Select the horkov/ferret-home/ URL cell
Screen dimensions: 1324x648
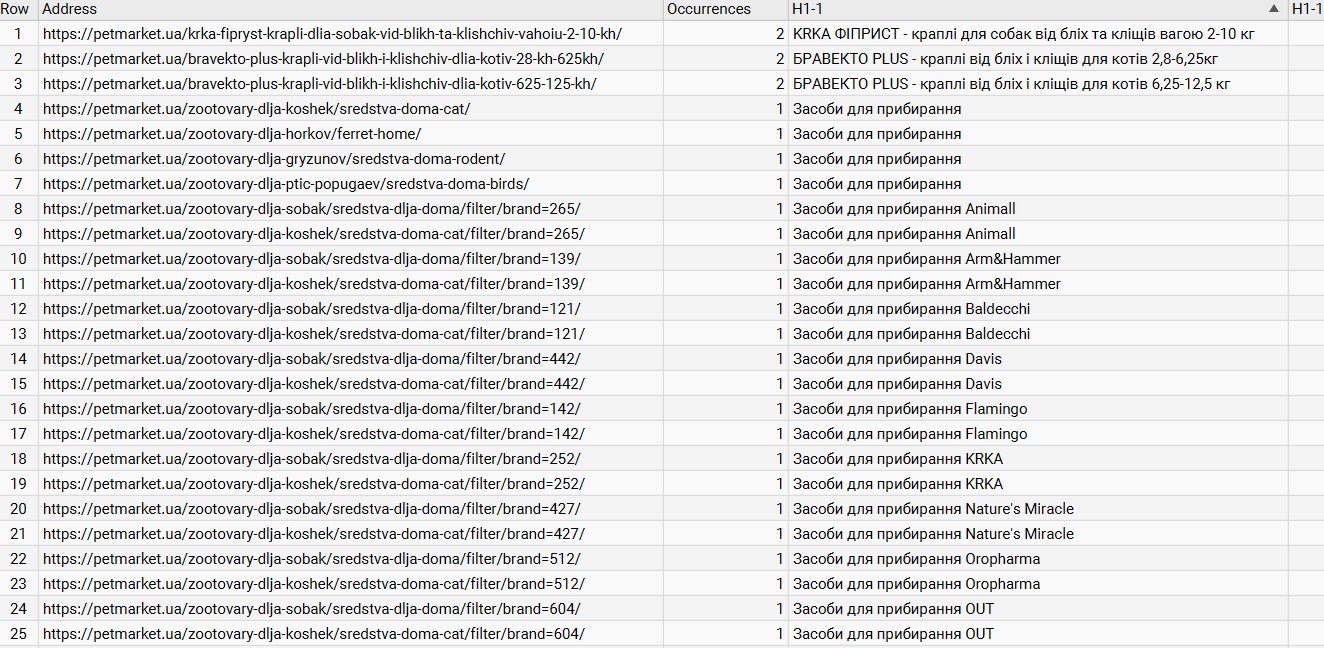[350, 133]
